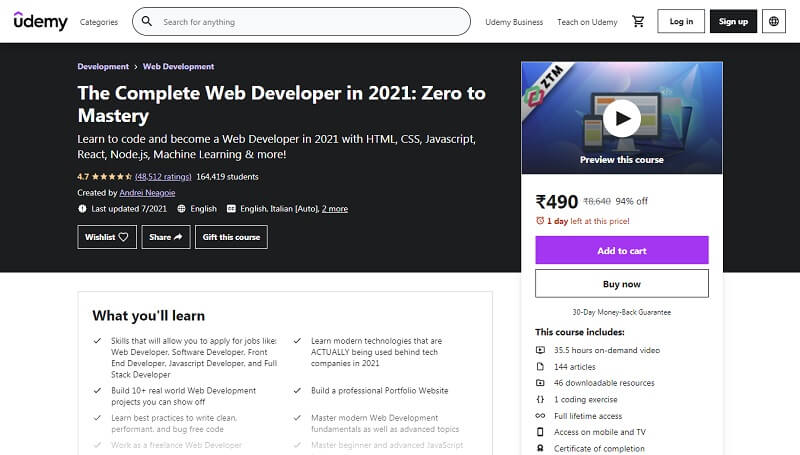Expand '2 more' caption languages
This screenshot has width=800, height=455.
335,209
